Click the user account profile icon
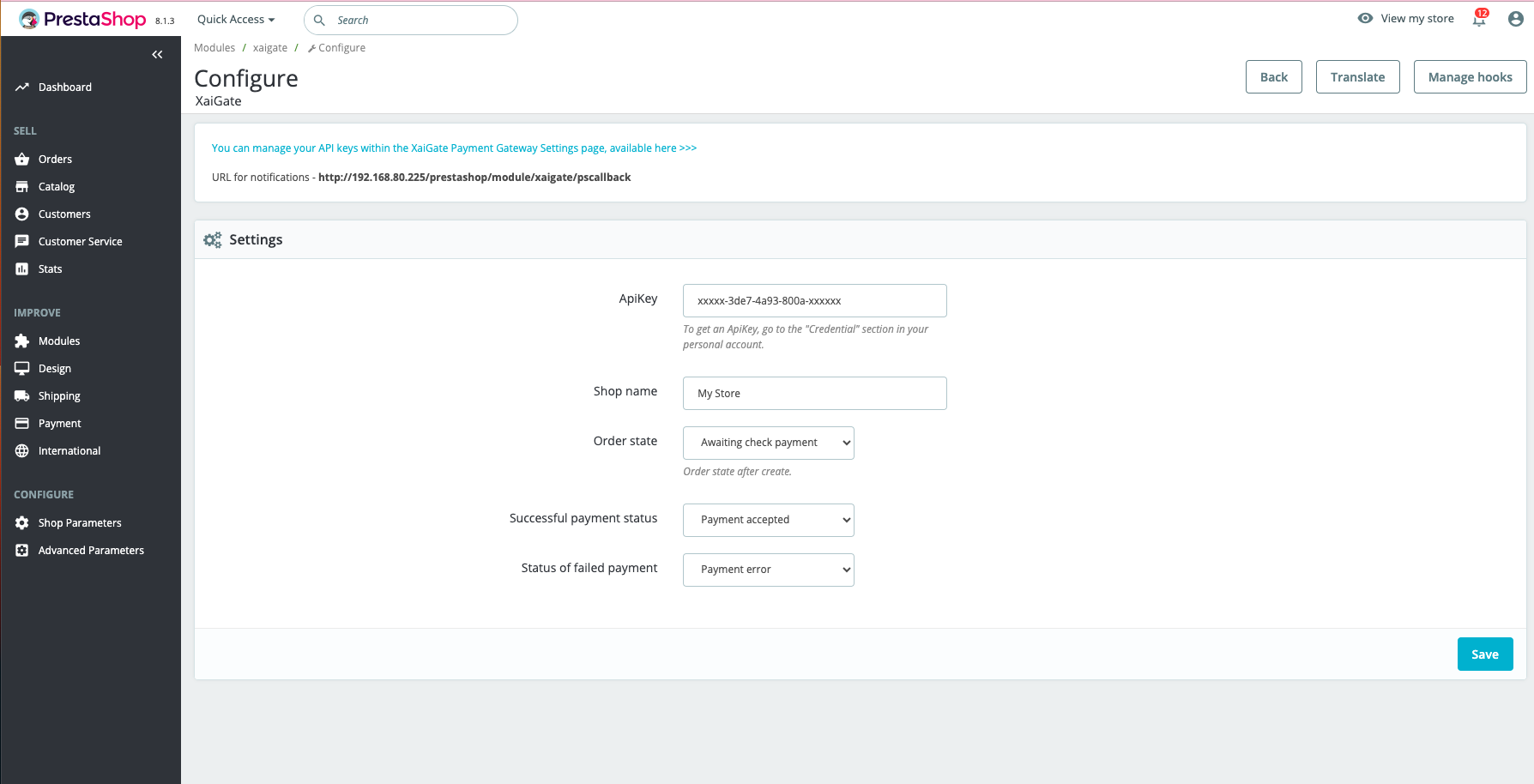The image size is (1534, 784). pos(1515,19)
